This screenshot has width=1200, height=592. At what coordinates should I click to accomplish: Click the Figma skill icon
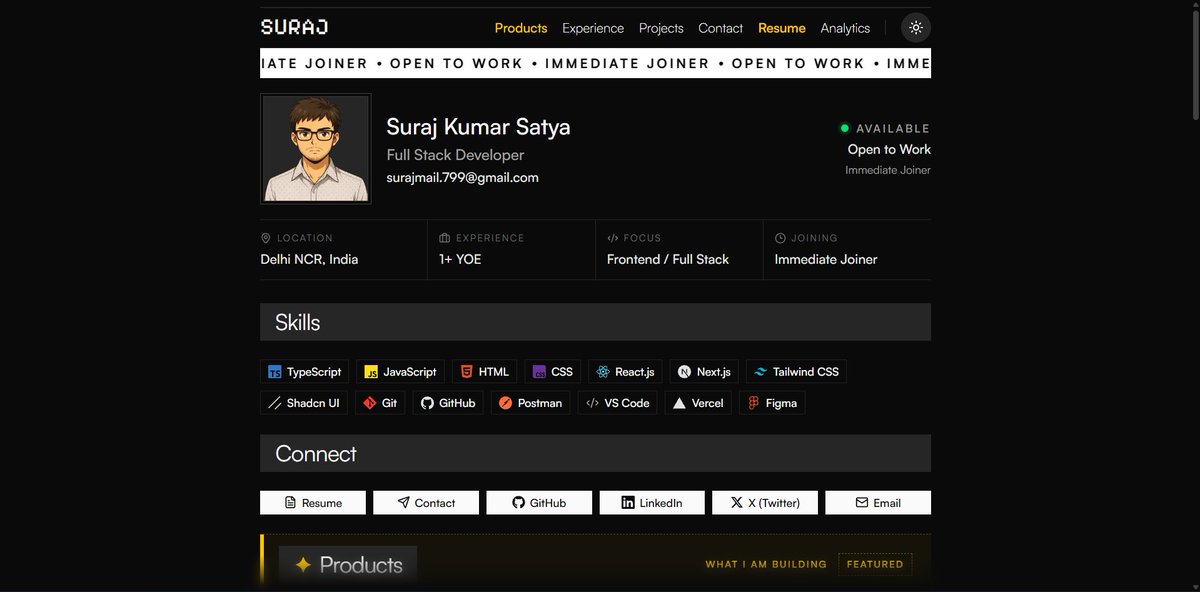click(754, 403)
